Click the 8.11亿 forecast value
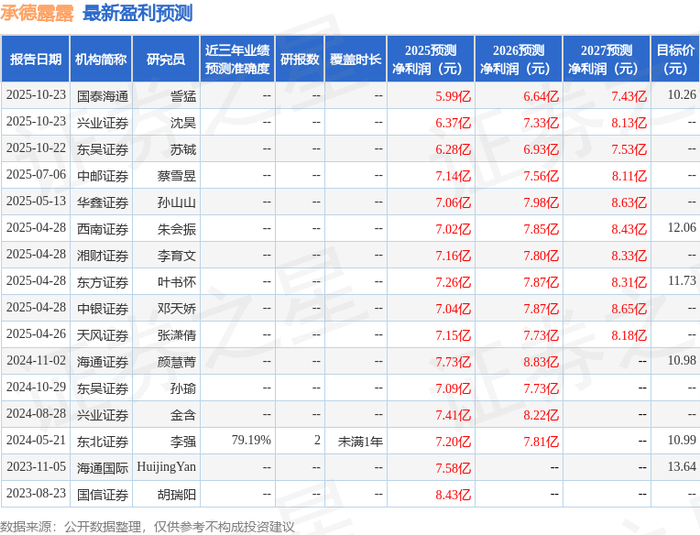Image resolution: width=700 pixels, height=535 pixels. pos(629,176)
